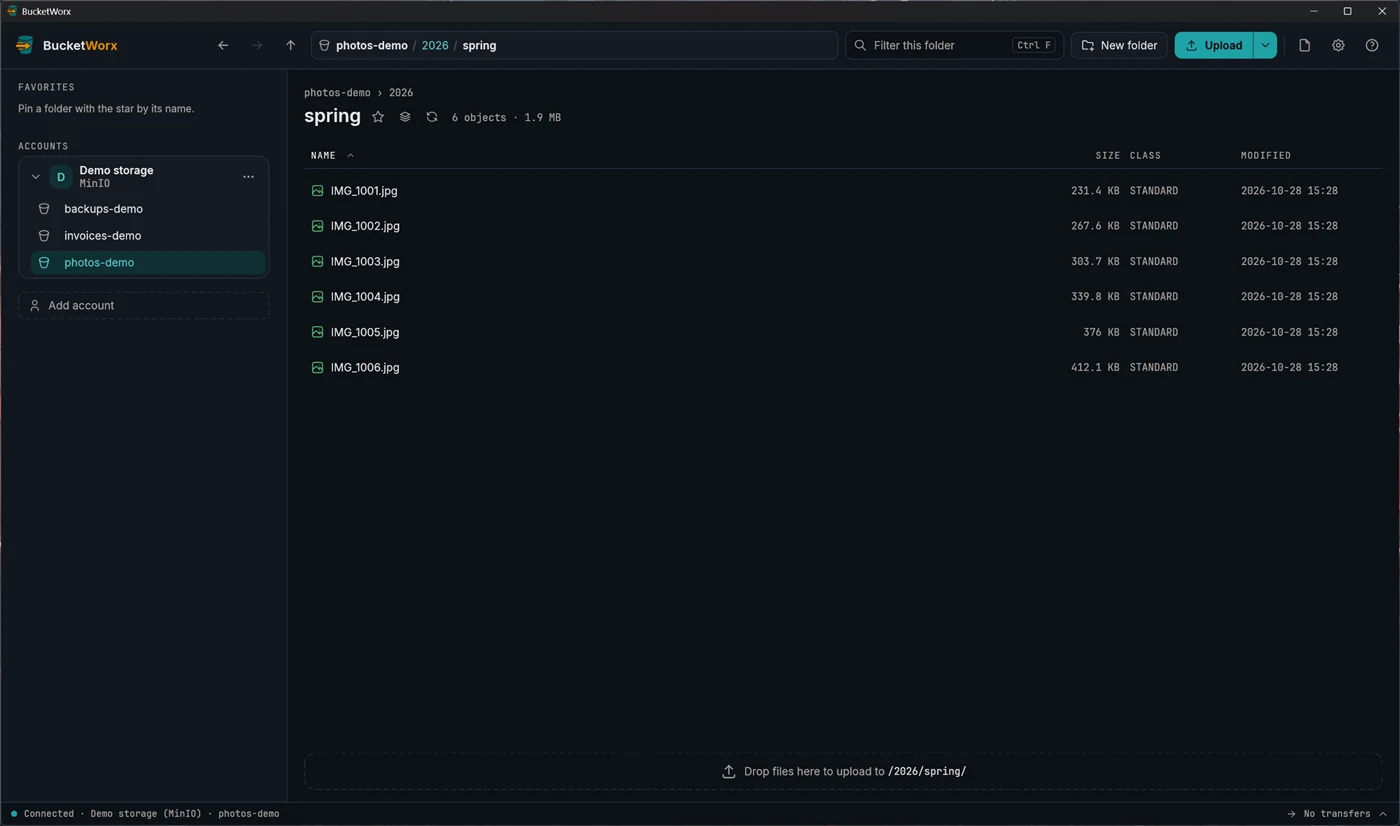Collapse the Demo storage account tree
1400x826 pixels.
35,177
